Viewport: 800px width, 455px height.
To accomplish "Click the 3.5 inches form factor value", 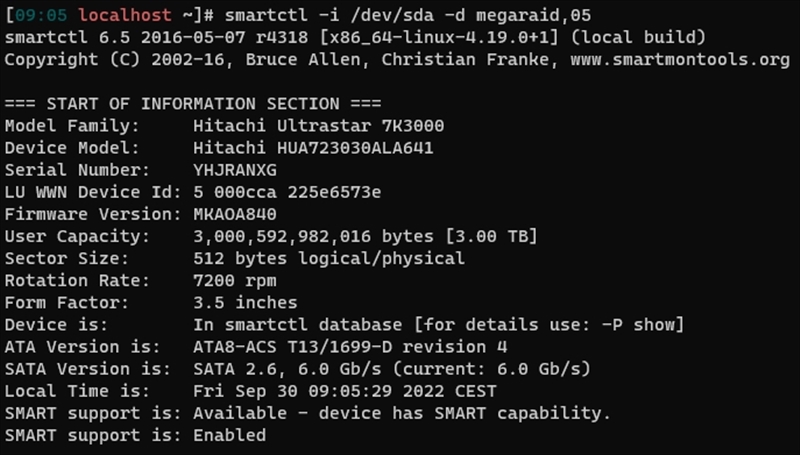I will point(245,302).
